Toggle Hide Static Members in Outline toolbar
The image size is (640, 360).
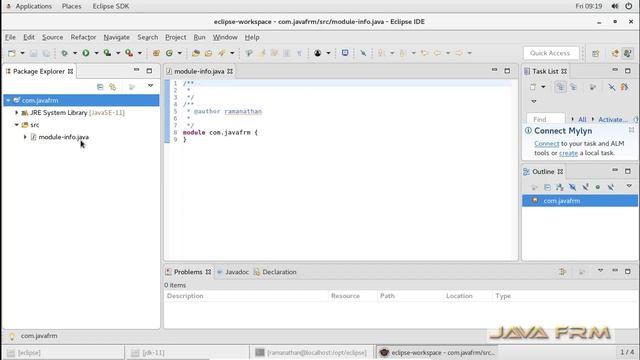[x=585, y=187]
